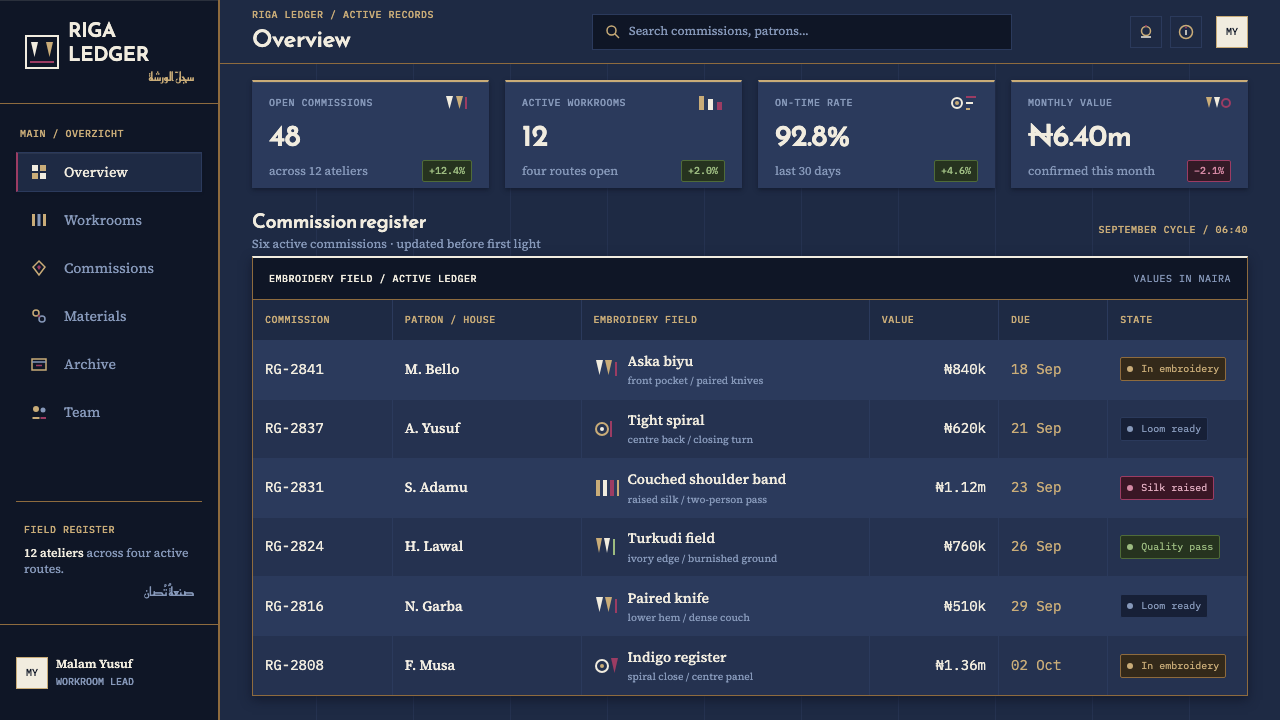Click the −2.1% change badge
This screenshot has height=720, width=1280.
click(1209, 171)
